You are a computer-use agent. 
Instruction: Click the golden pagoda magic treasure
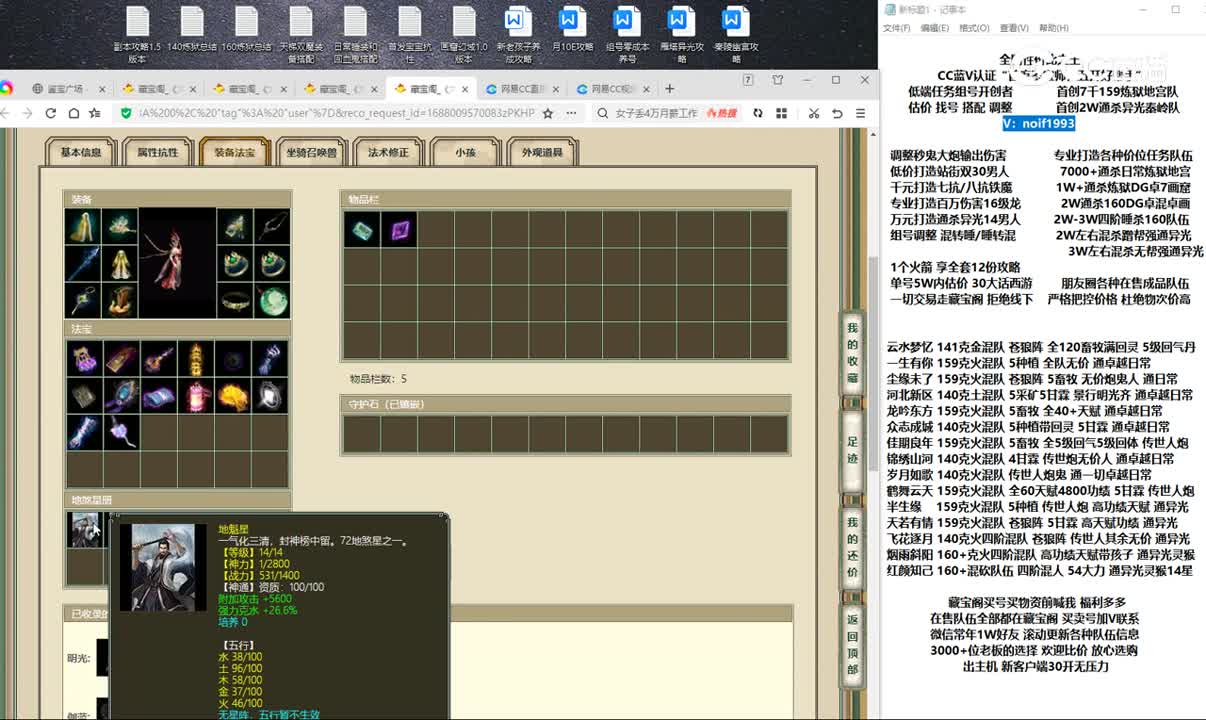tap(195, 358)
